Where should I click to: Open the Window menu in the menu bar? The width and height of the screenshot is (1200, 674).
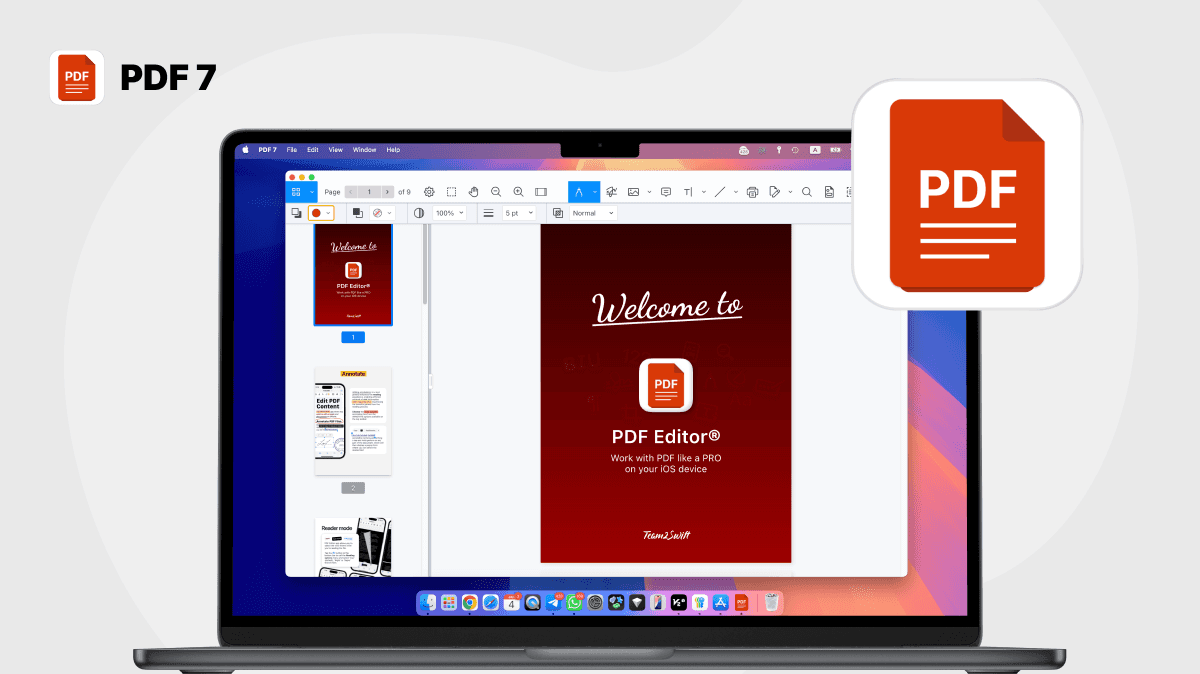365,149
